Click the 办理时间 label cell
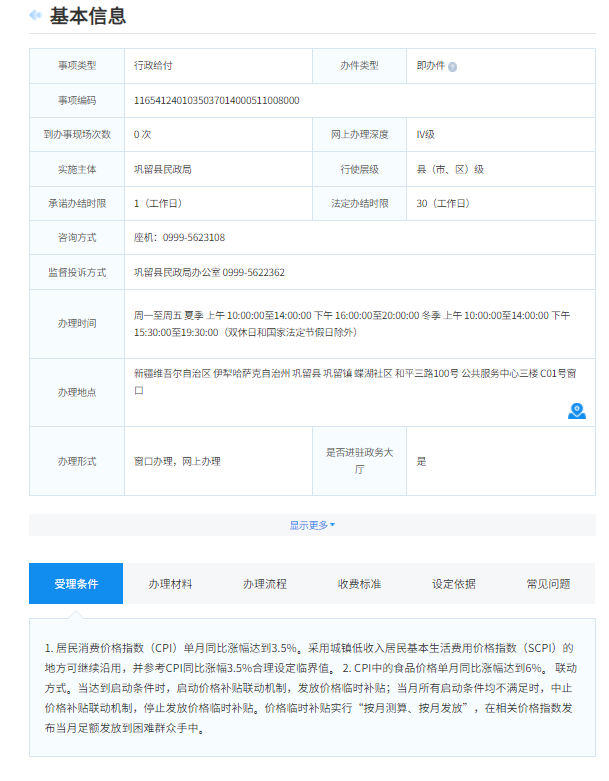The height and width of the screenshot is (781, 609). (77, 324)
